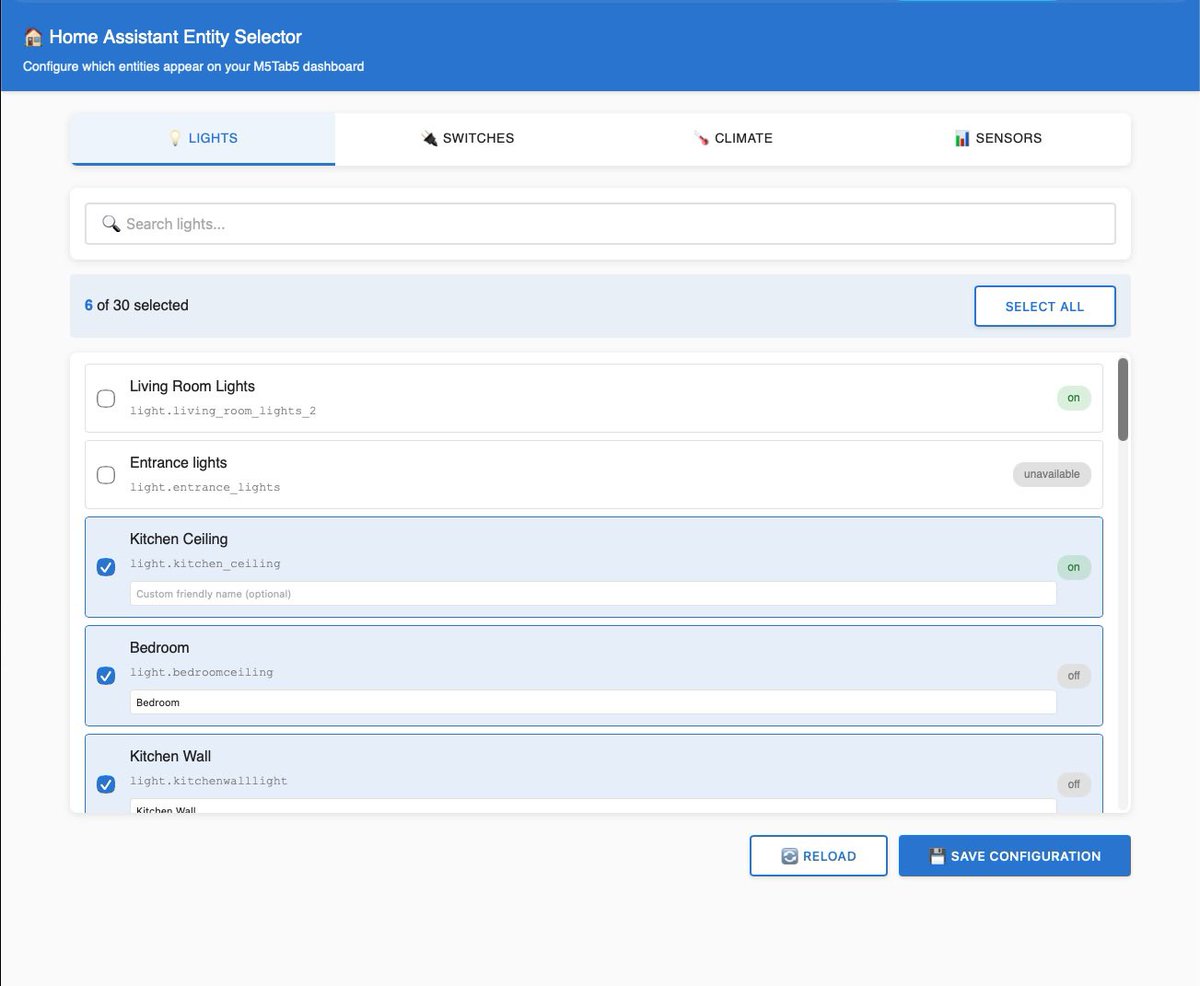Image resolution: width=1200 pixels, height=986 pixels.
Task: Click the 'unavailable' badge for Entrance lights
Action: (1052, 474)
